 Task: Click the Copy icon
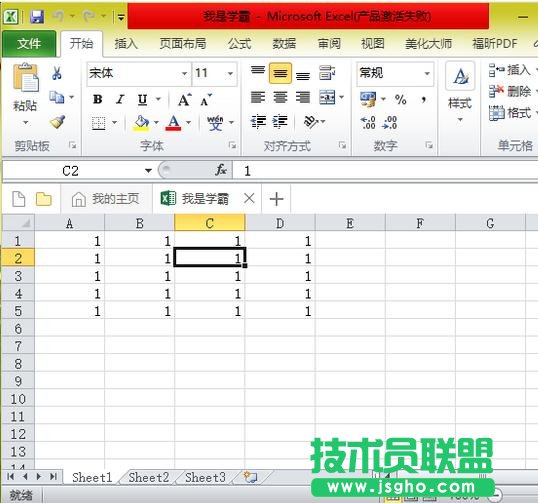click(x=57, y=97)
